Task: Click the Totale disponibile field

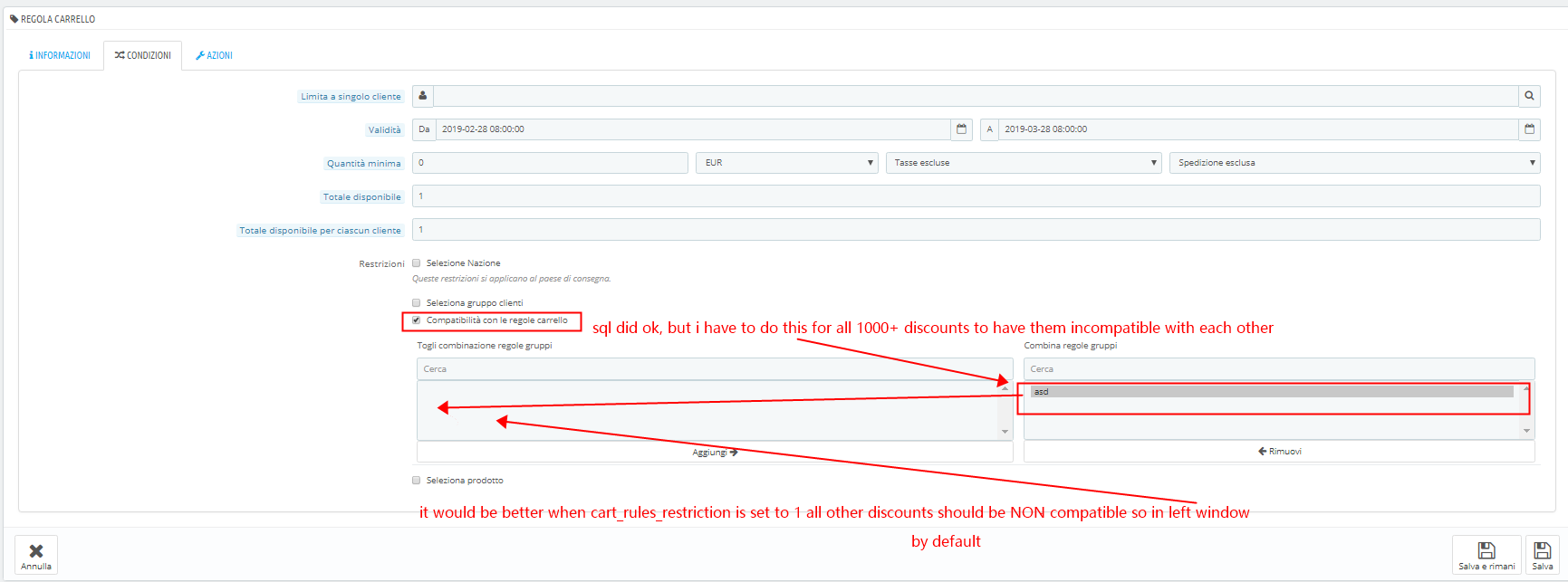Action: pos(976,196)
